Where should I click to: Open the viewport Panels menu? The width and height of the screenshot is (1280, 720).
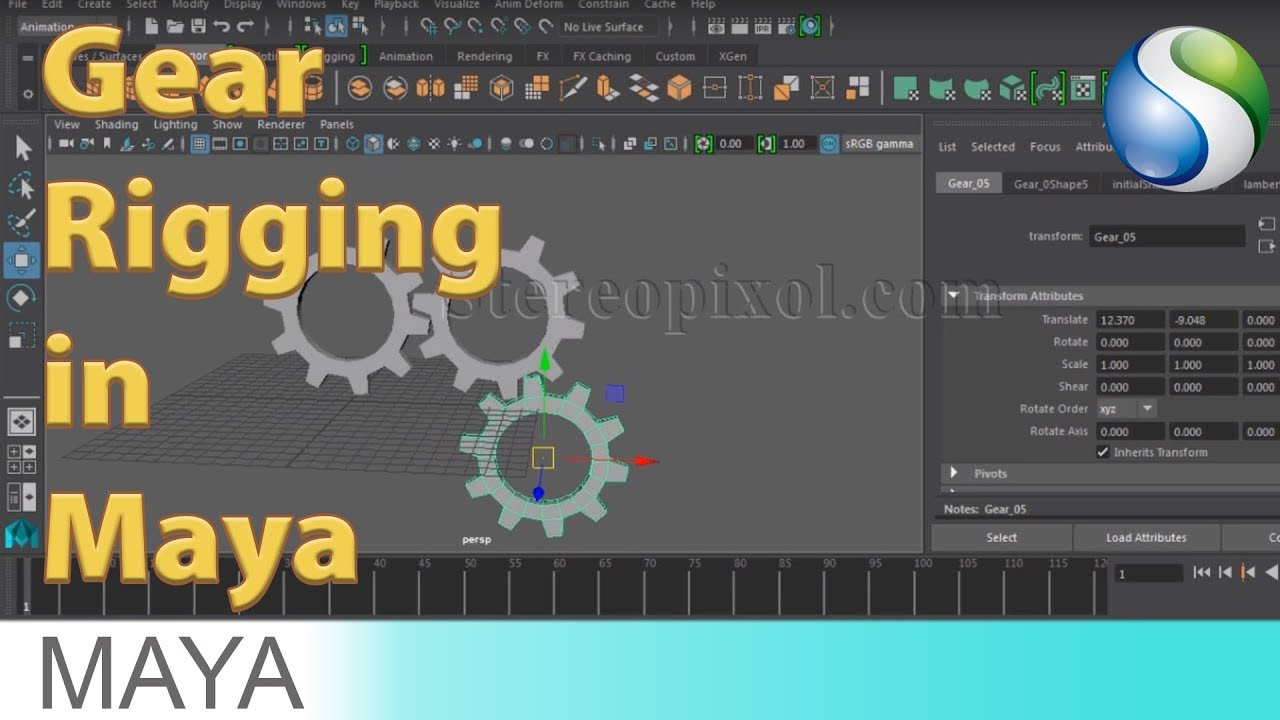[x=337, y=125]
